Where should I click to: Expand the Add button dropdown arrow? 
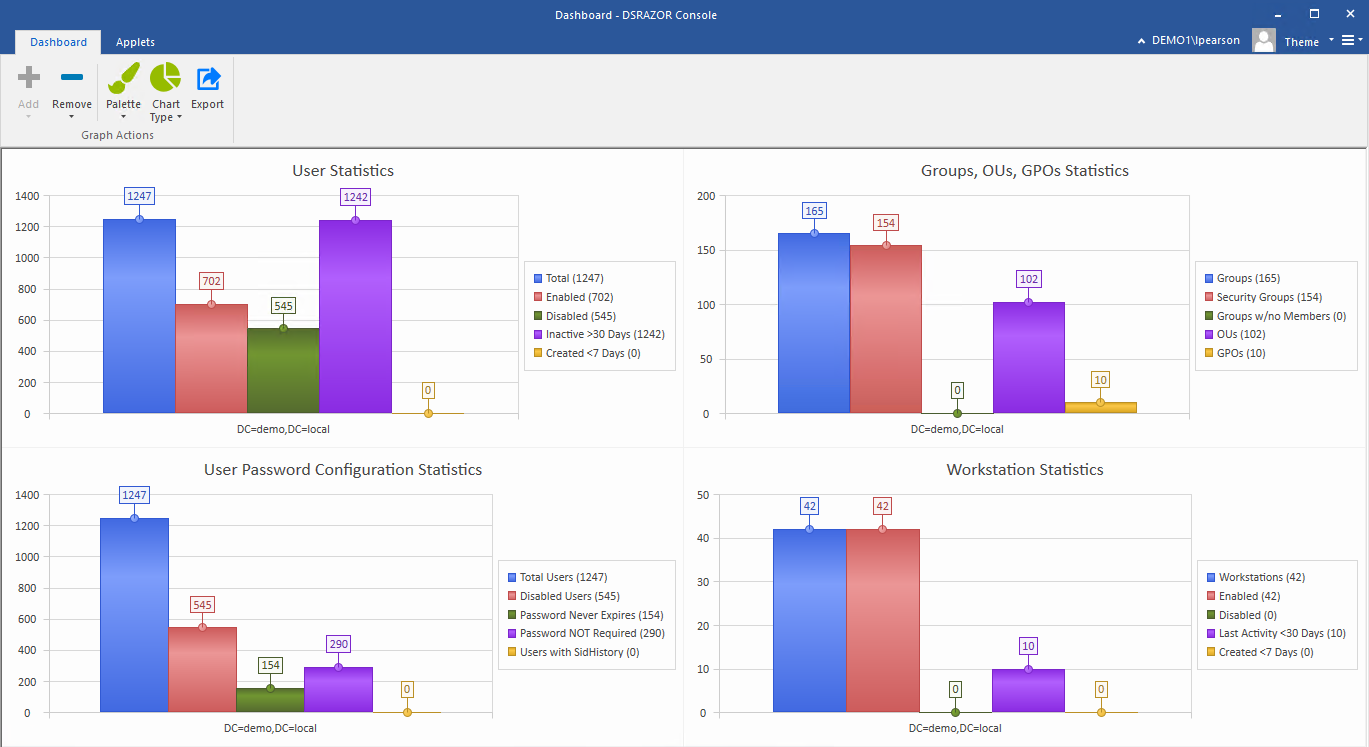coord(27,118)
